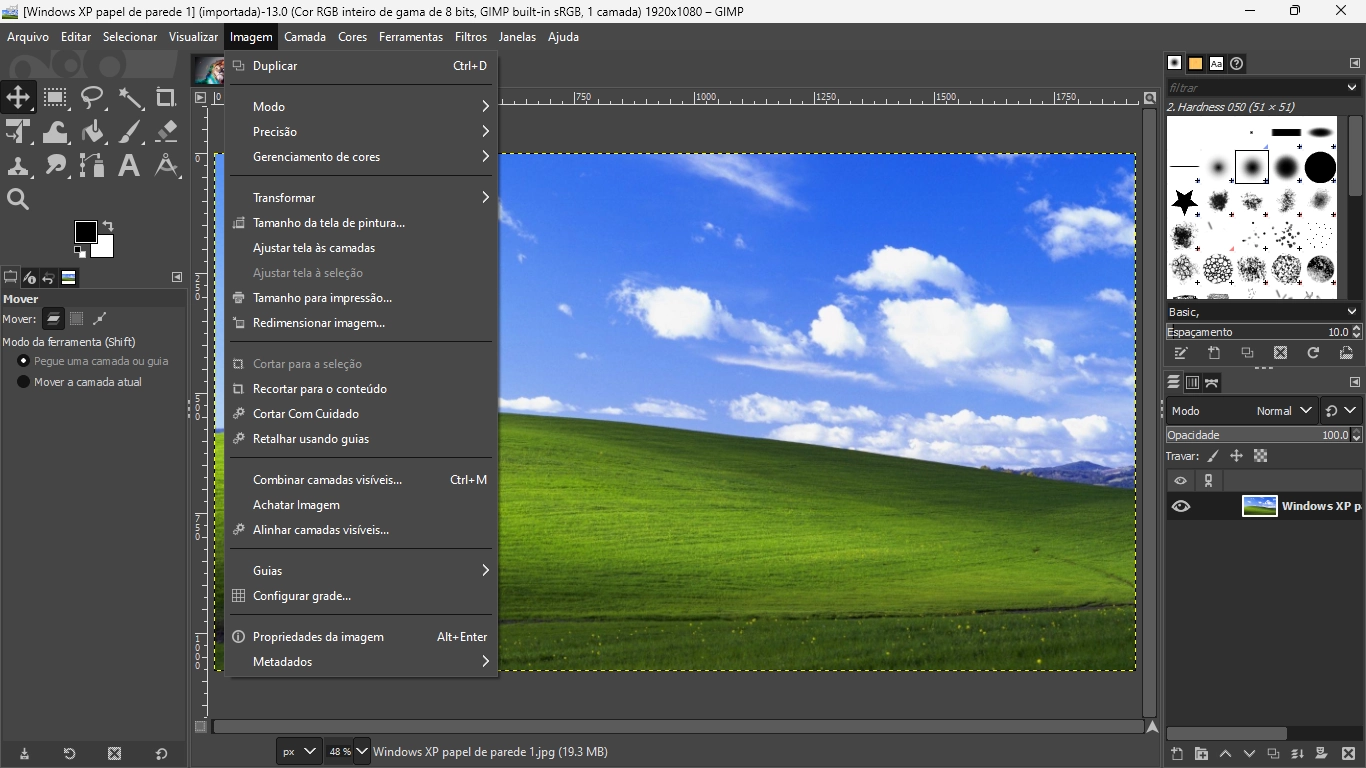Viewport: 1366px width, 768px height.
Task: Select the Crop tool in toolbox
Action: click(166, 98)
